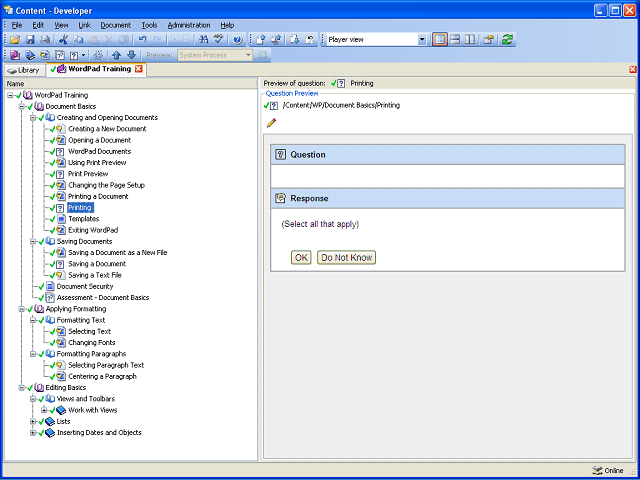This screenshot has height=480, width=640.
Task: Click the ABC spell check icon
Action: (219, 40)
